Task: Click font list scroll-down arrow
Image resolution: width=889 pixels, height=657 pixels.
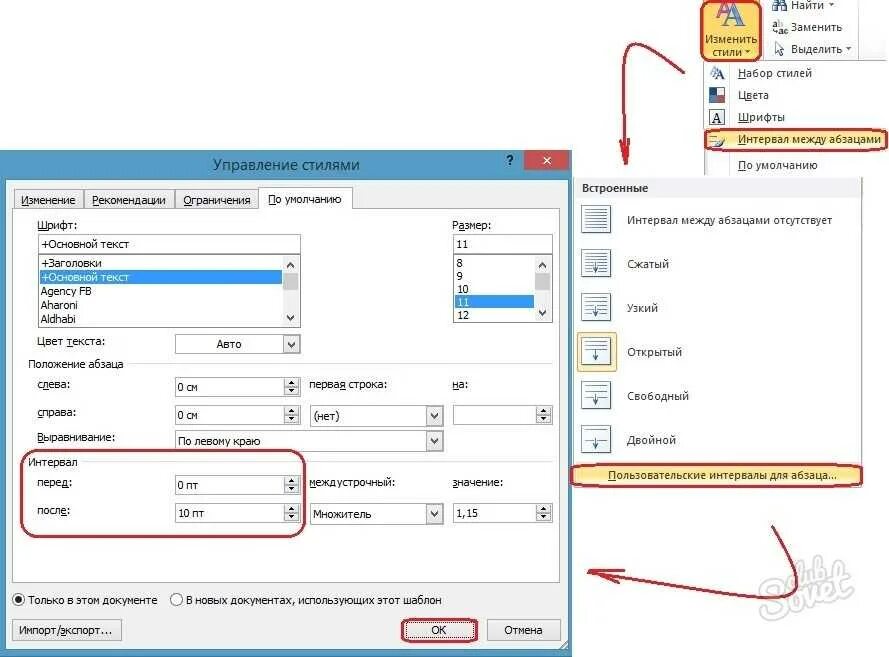Action: coord(290,318)
